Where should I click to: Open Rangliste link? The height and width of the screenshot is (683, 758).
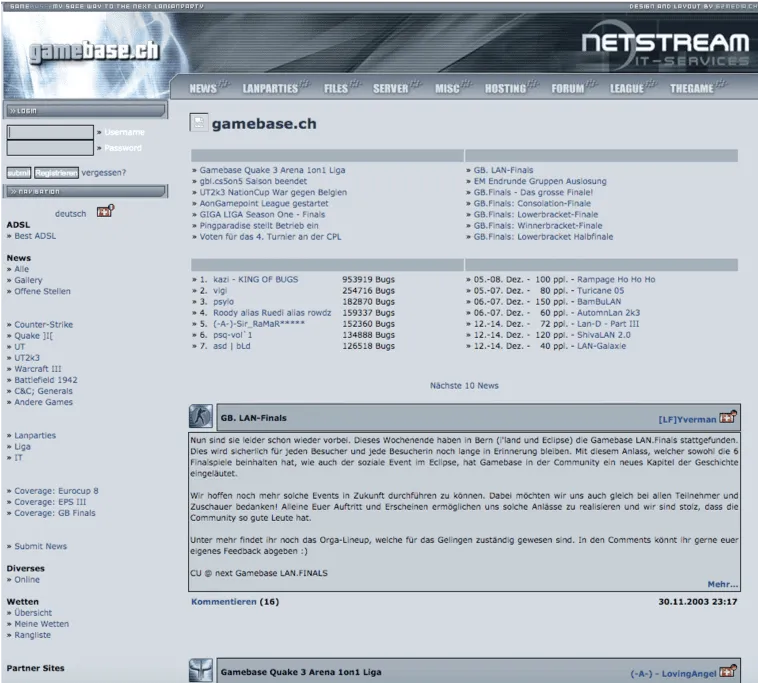pyautogui.click(x=32, y=635)
